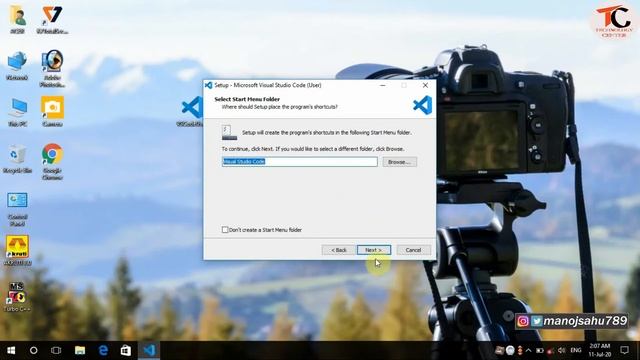Open the user folder desktop icon
Screen dimensions: 640x360
pos(17,20)
